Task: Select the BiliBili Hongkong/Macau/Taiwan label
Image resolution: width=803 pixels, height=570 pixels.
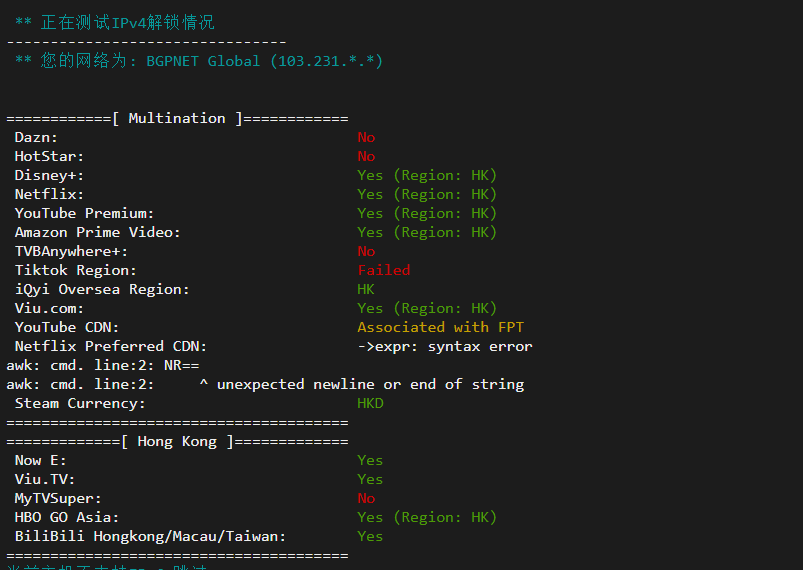Action: click(150, 536)
